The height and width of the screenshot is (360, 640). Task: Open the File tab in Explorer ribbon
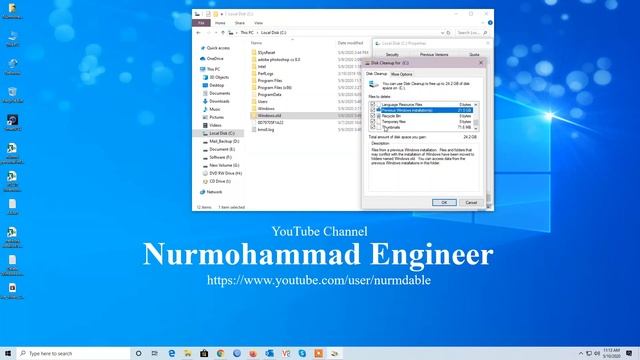[x=201, y=23]
